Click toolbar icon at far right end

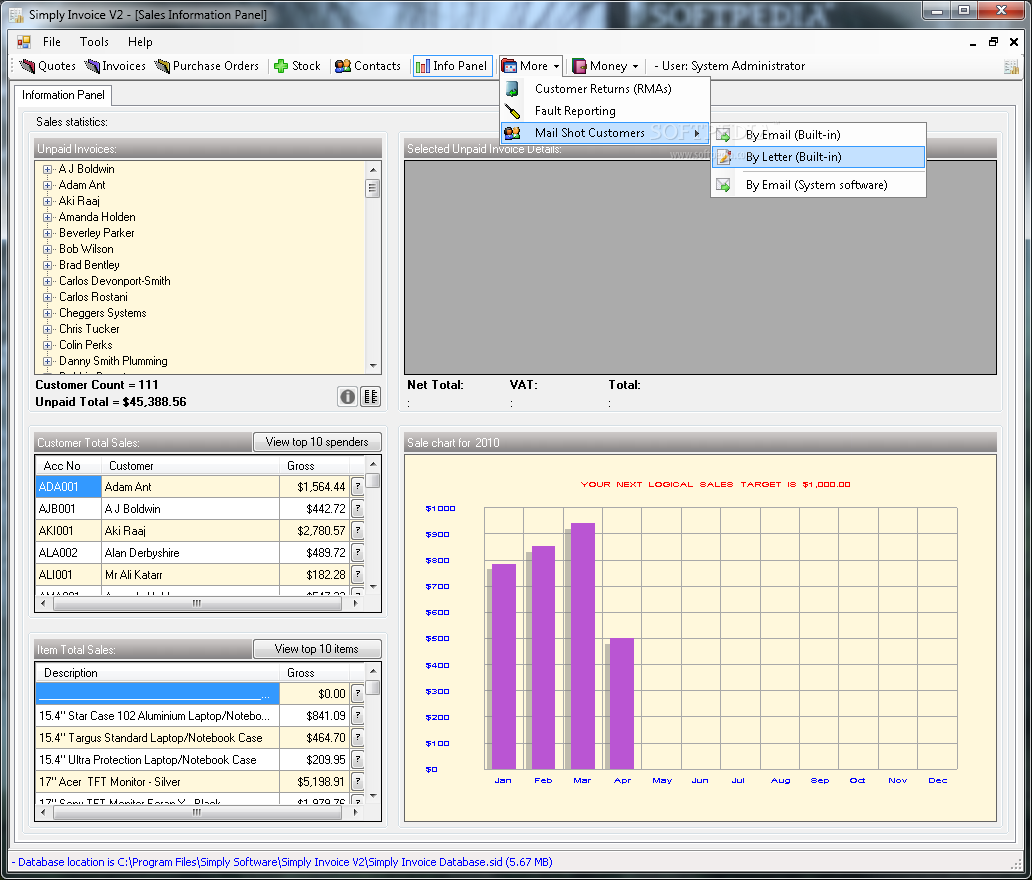pyautogui.click(x=1011, y=66)
